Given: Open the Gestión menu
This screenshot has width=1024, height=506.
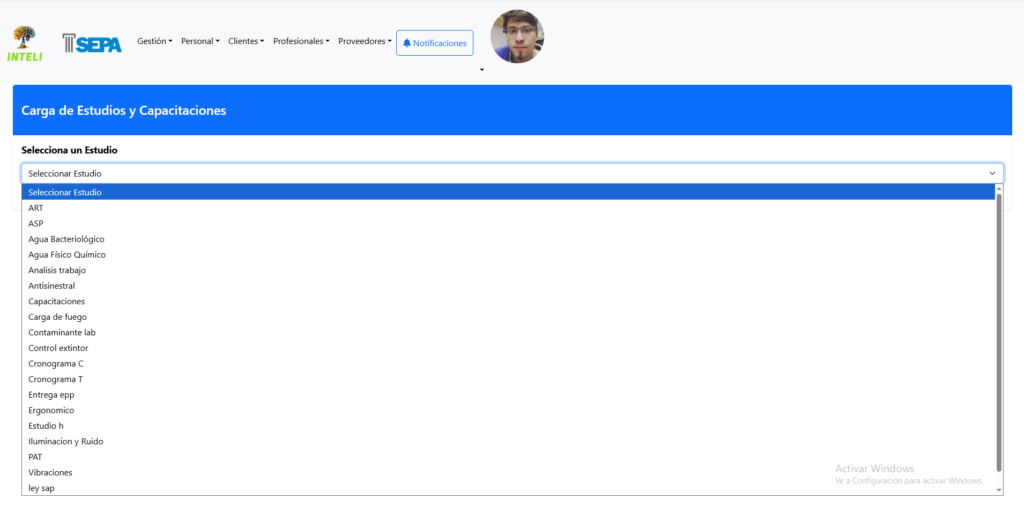Looking at the screenshot, I should pyautogui.click(x=154, y=41).
